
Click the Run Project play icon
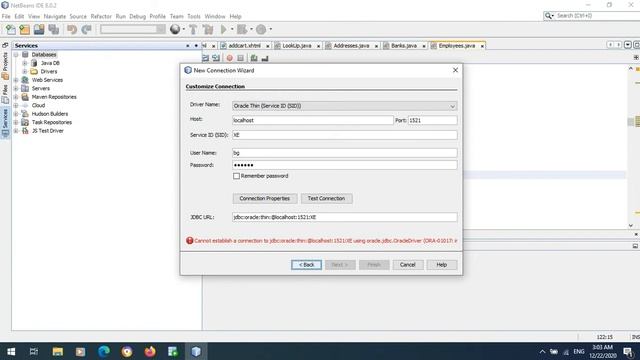tap(224, 29)
